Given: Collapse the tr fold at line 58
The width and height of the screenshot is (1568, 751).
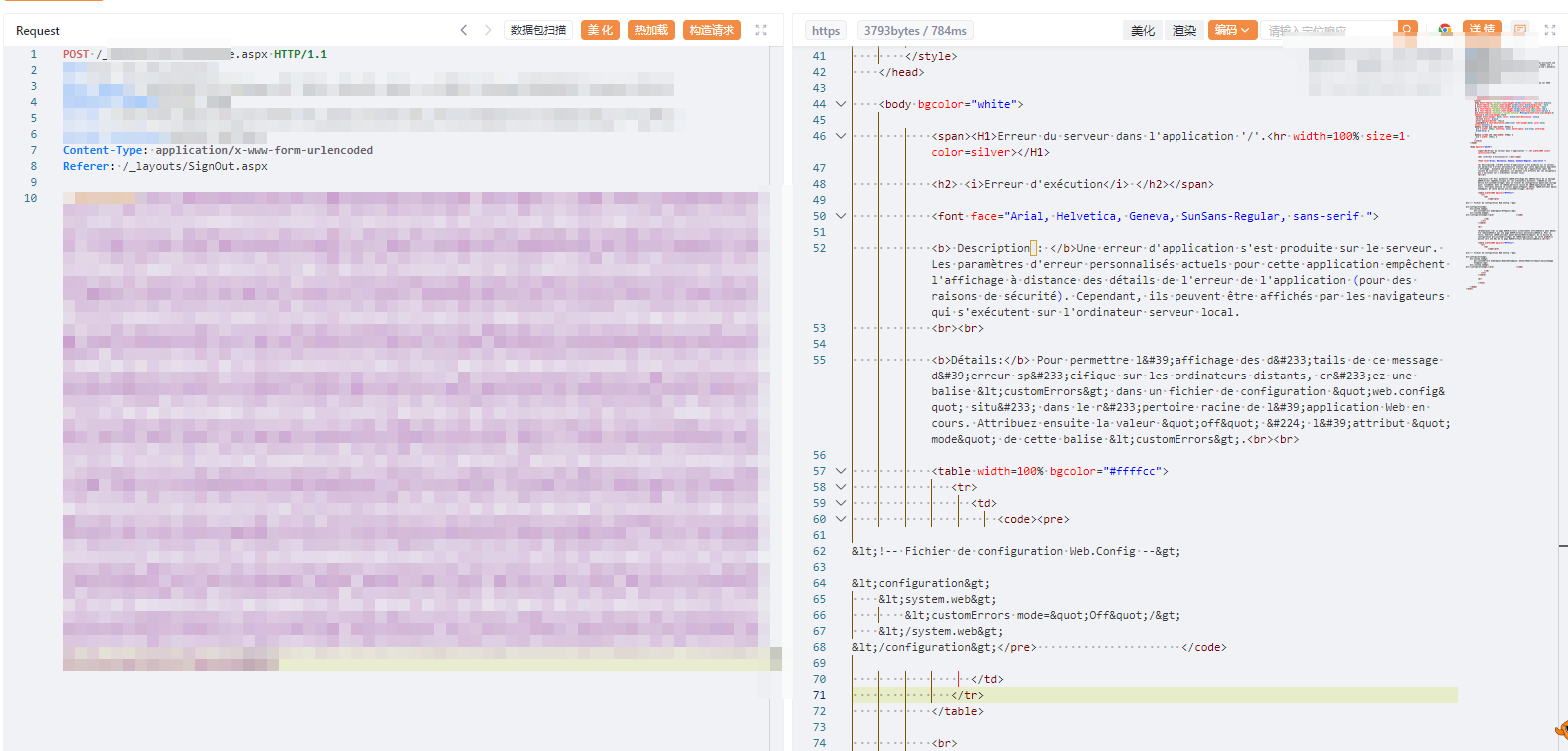Looking at the screenshot, I should tap(841, 487).
